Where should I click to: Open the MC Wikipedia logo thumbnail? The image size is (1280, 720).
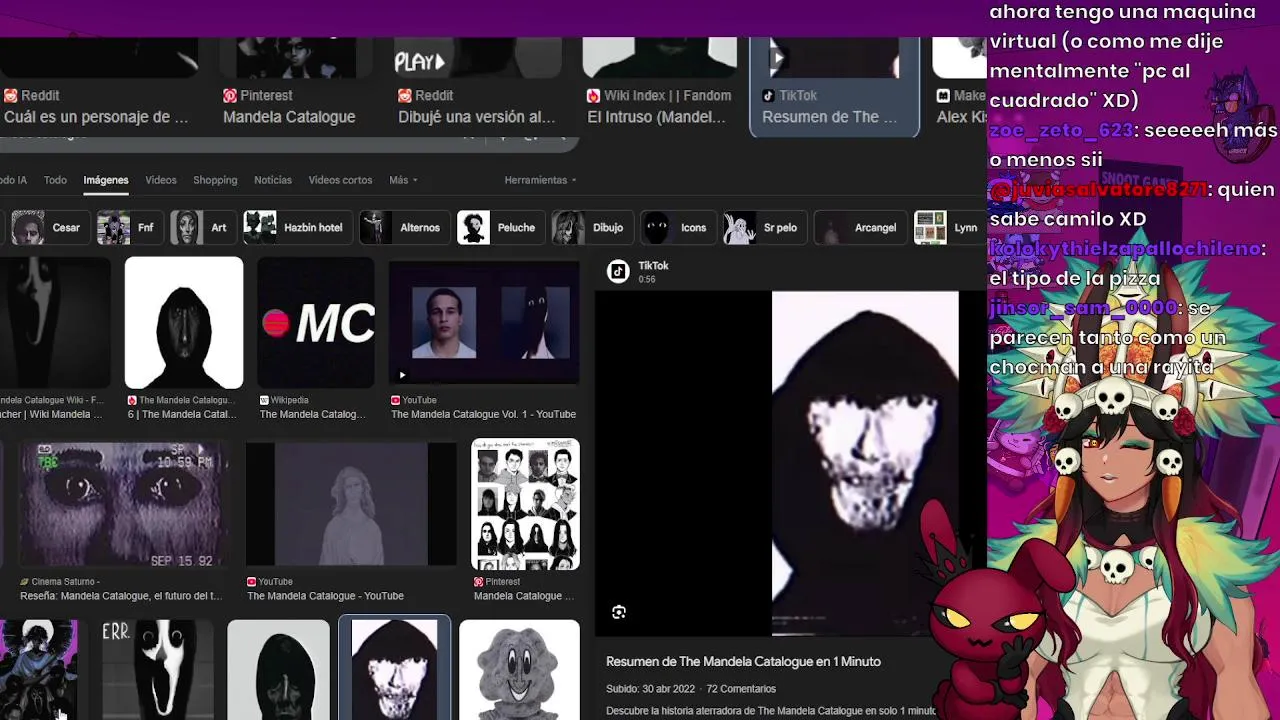pos(316,322)
